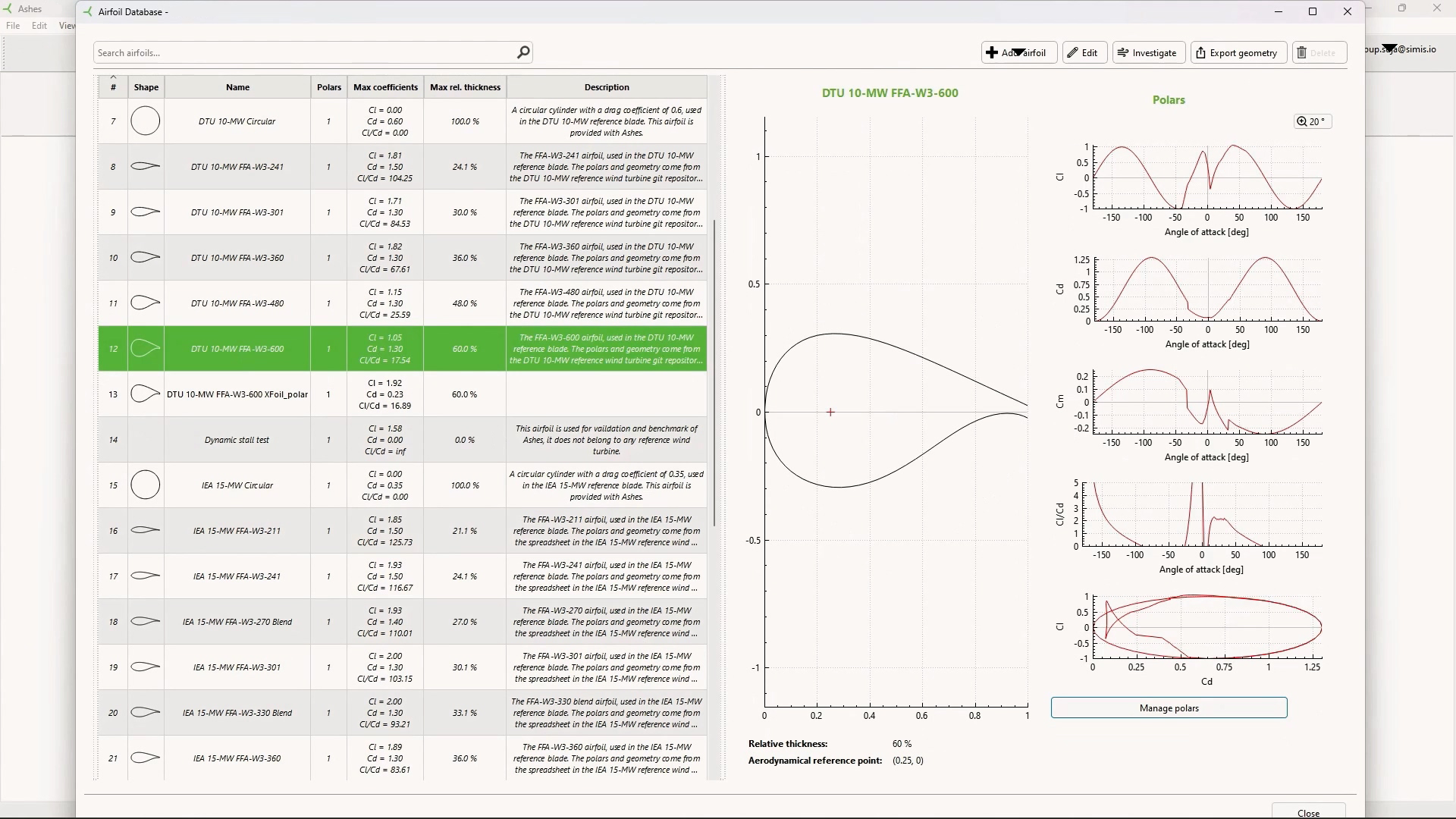Click the Manage polars button
Image resolution: width=1456 pixels, height=819 pixels.
(x=1169, y=708)
